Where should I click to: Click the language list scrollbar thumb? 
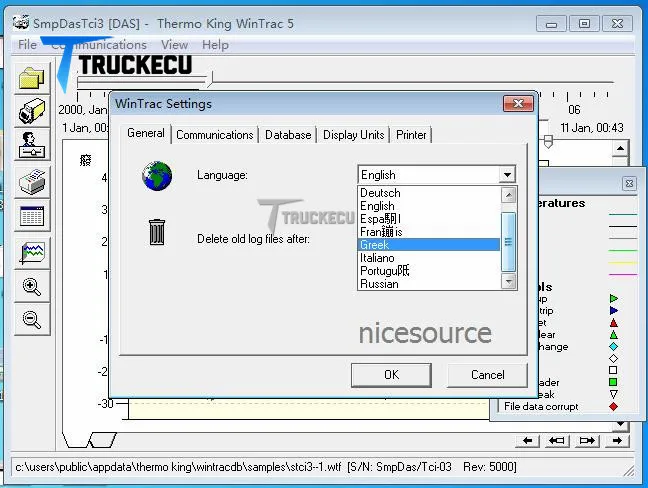point(508,242)
